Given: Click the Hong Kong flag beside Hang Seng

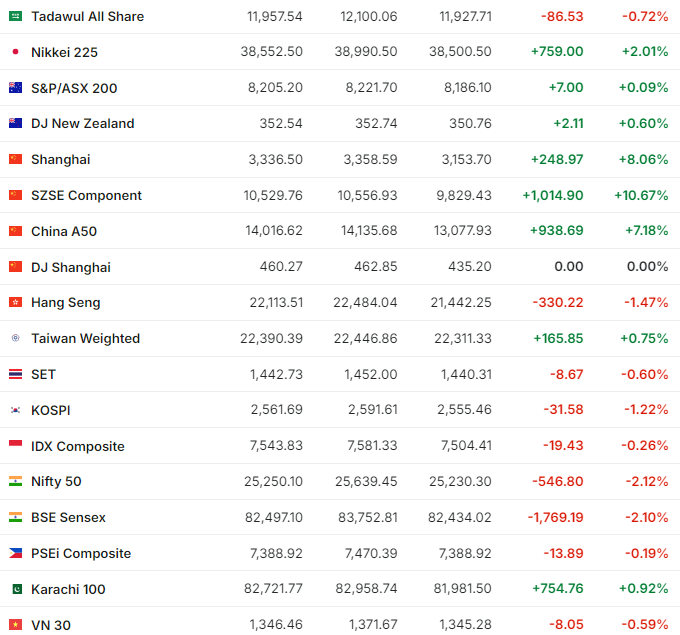Looking at the screenshot, I should tap(15, 303).
